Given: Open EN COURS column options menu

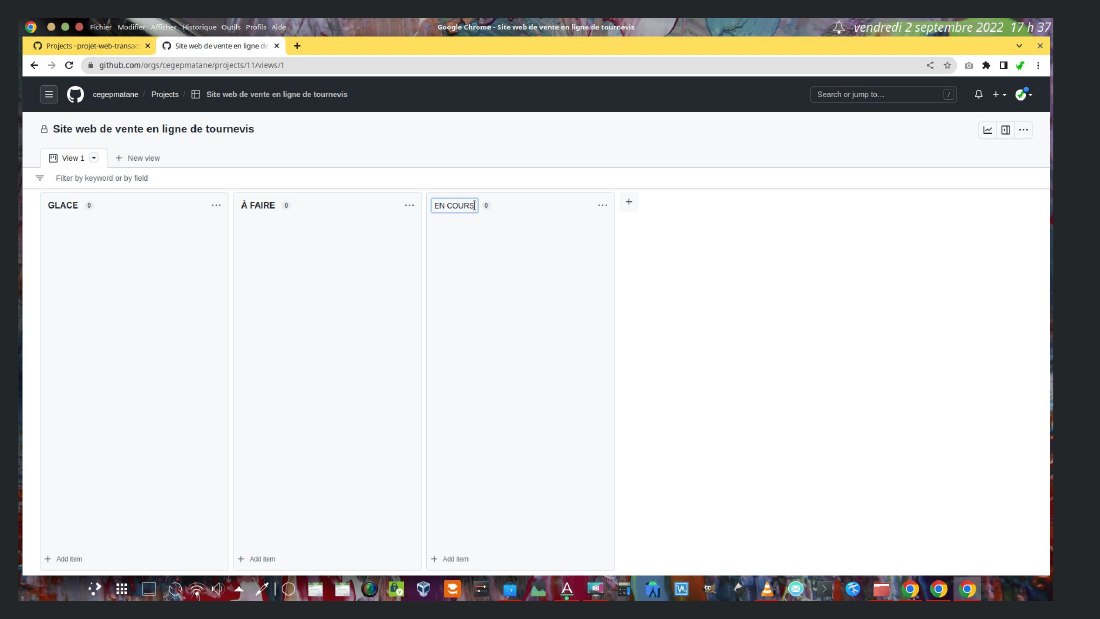Looking at the screenshot, I should (x=603, y=205).
